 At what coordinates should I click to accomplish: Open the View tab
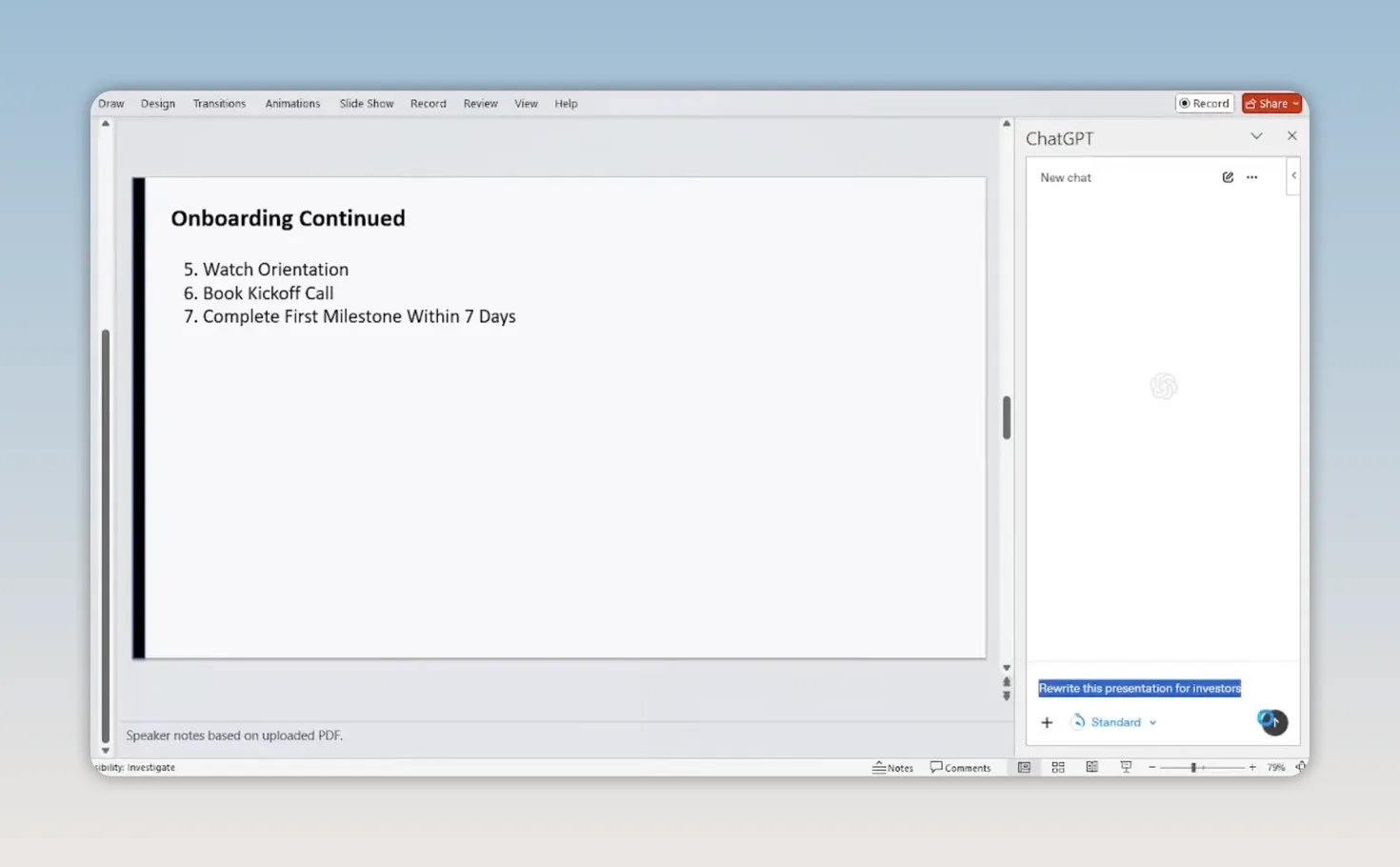coord(526,103)
